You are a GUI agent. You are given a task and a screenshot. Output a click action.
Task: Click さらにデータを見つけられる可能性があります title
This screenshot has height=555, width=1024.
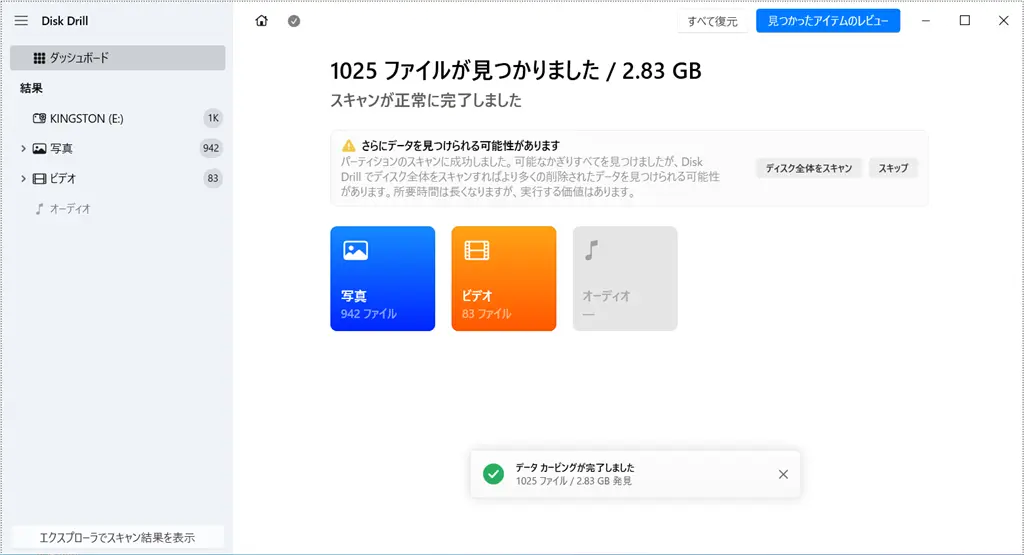(460, 146)
